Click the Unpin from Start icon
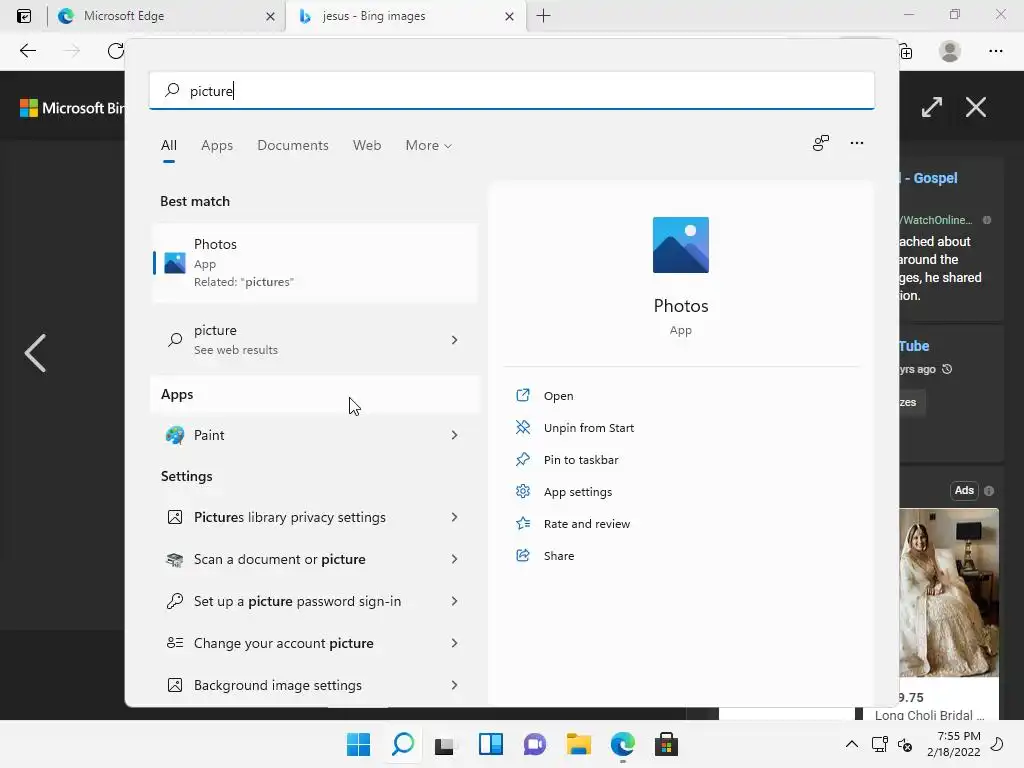The height and width of the screenshot is (768, 1024). [522, 427]
